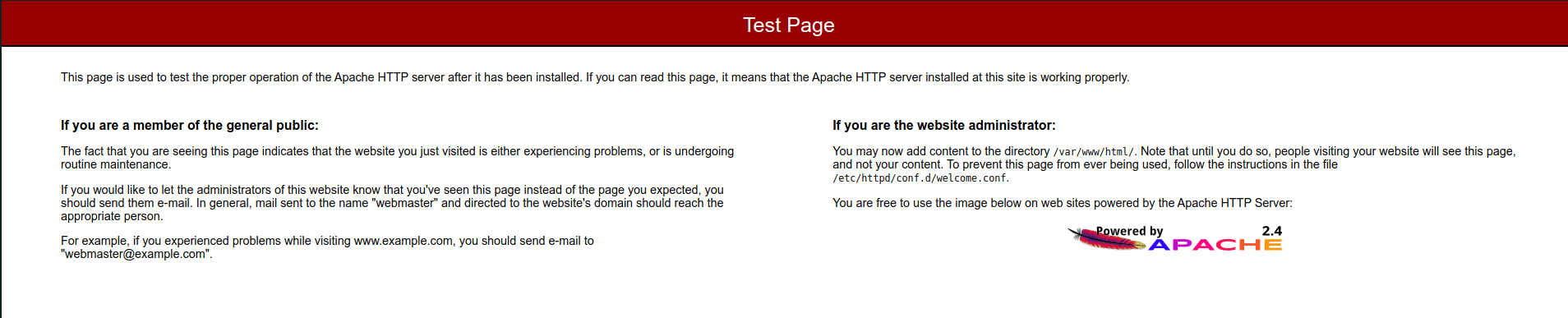Click the paragraph starting "You may now add content"
Screen dimensions: 1568x318
[1174, 164]
